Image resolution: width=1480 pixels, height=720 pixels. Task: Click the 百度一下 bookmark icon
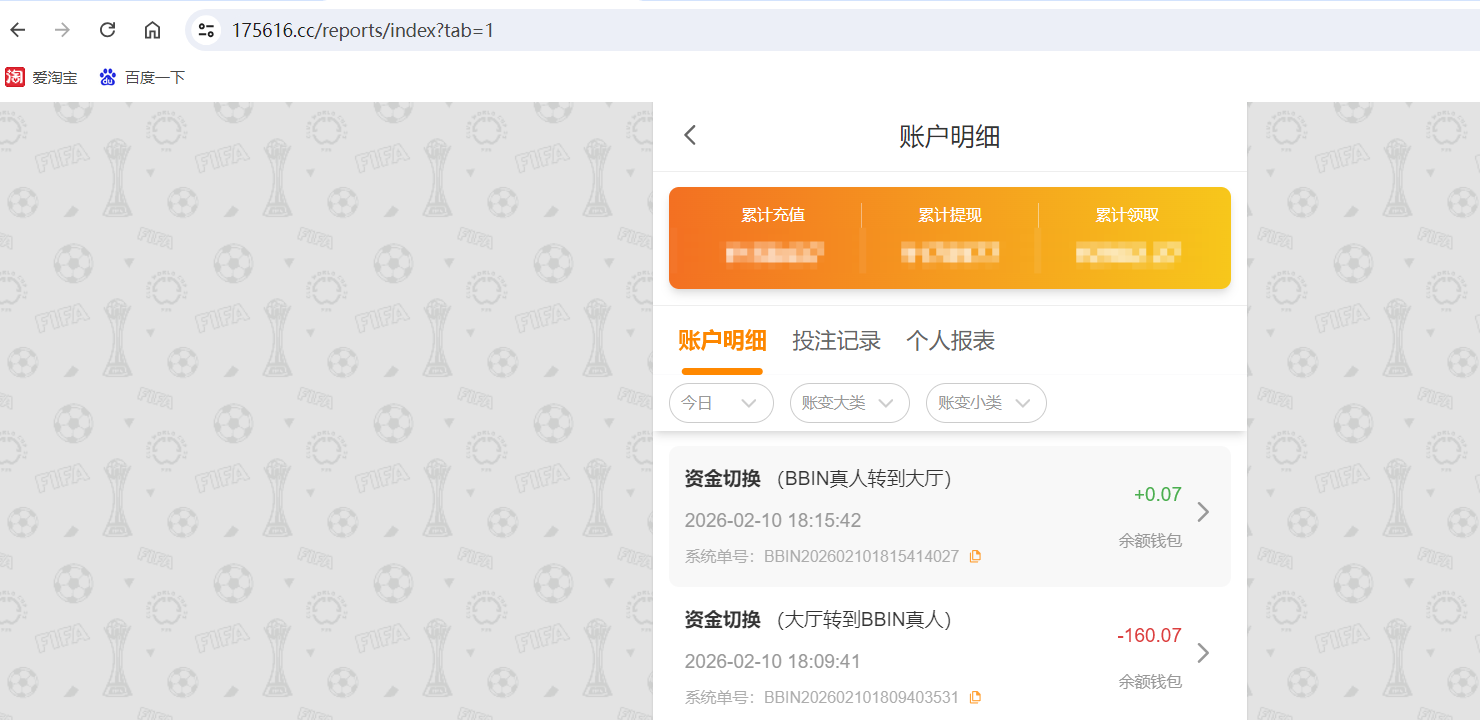[x=107, y=77]
